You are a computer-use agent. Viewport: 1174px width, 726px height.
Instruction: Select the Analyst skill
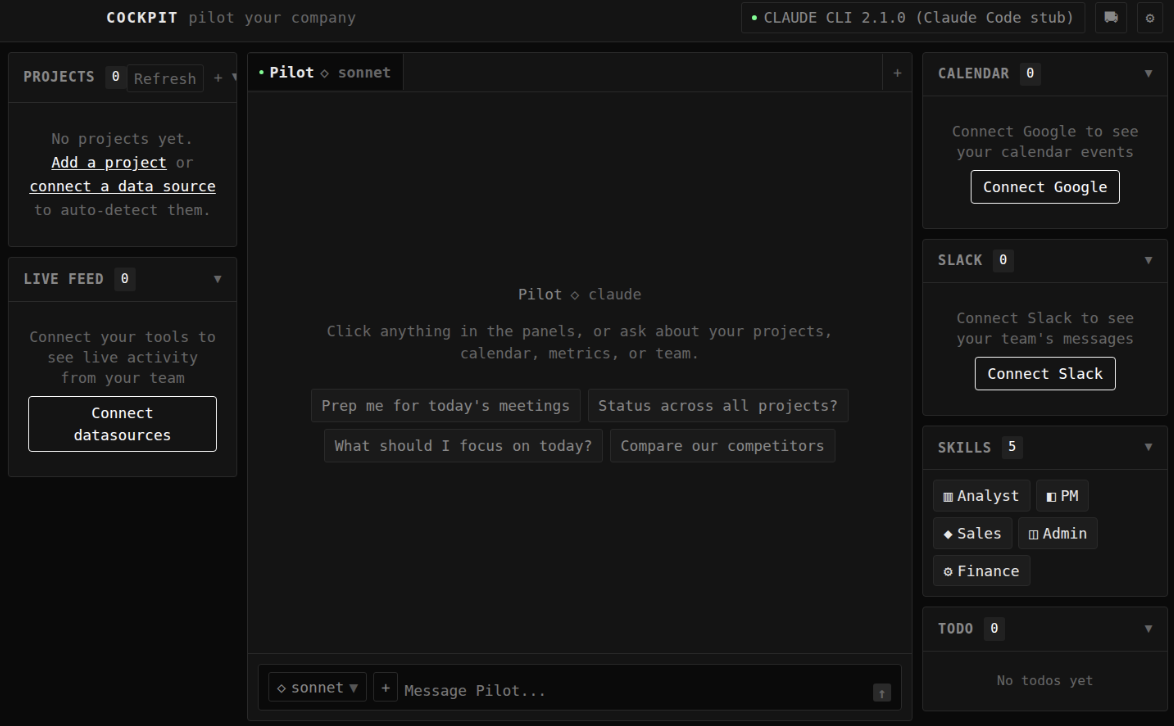981,495
